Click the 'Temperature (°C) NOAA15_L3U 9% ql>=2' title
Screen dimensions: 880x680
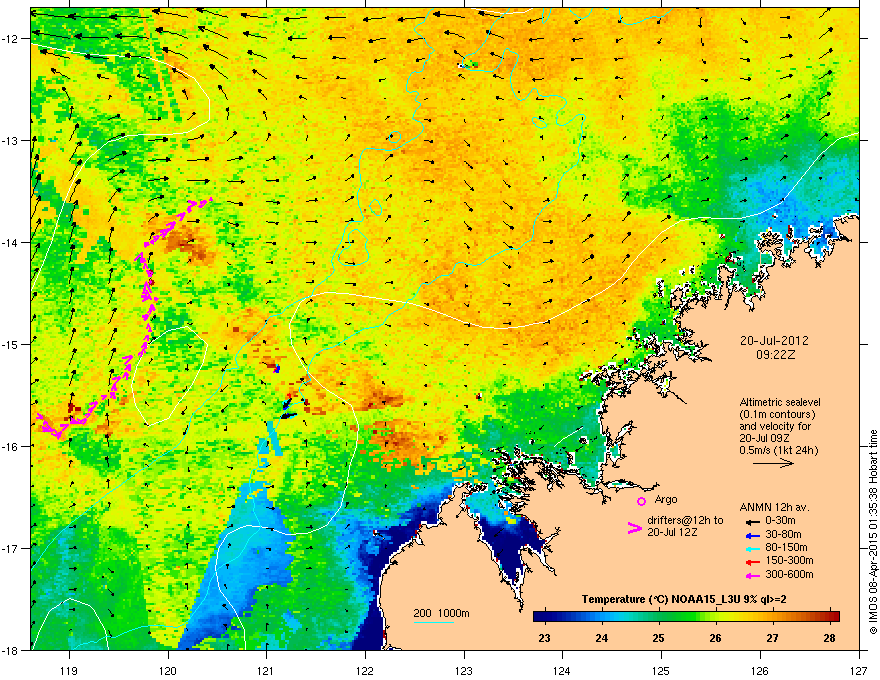tap(684, 599)
